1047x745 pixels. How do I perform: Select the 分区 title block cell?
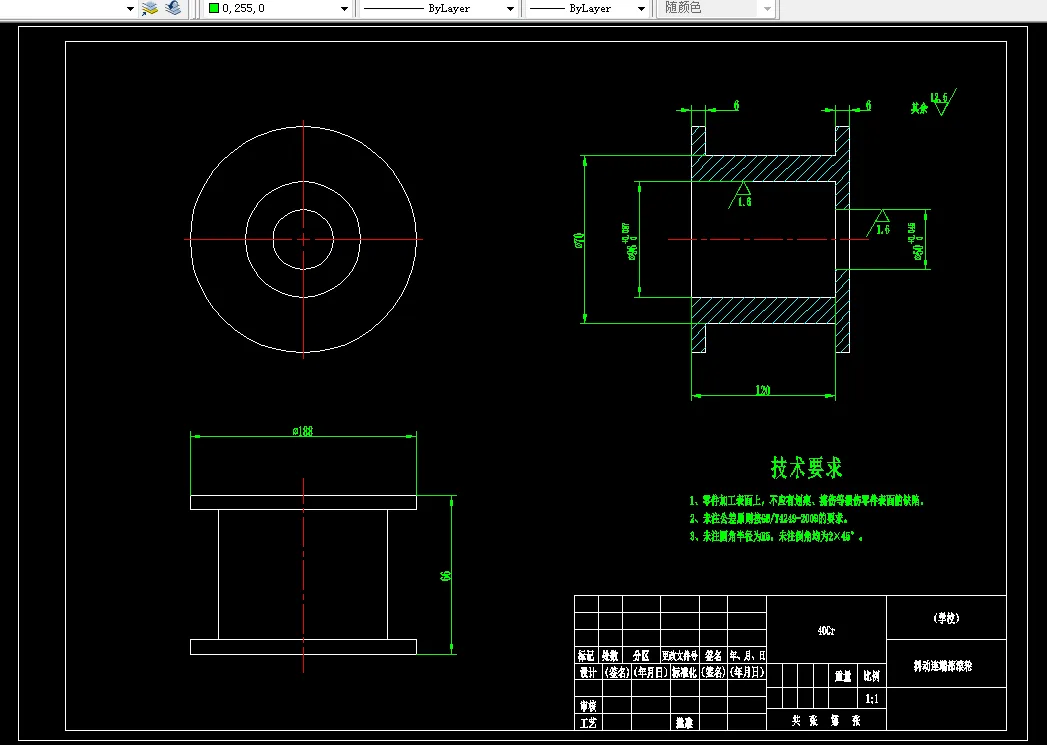[x=641, y=656]
